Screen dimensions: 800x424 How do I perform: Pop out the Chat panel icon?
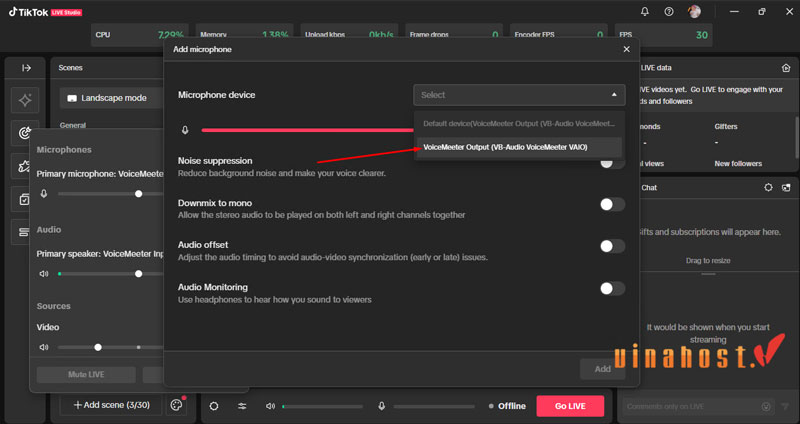786,188
